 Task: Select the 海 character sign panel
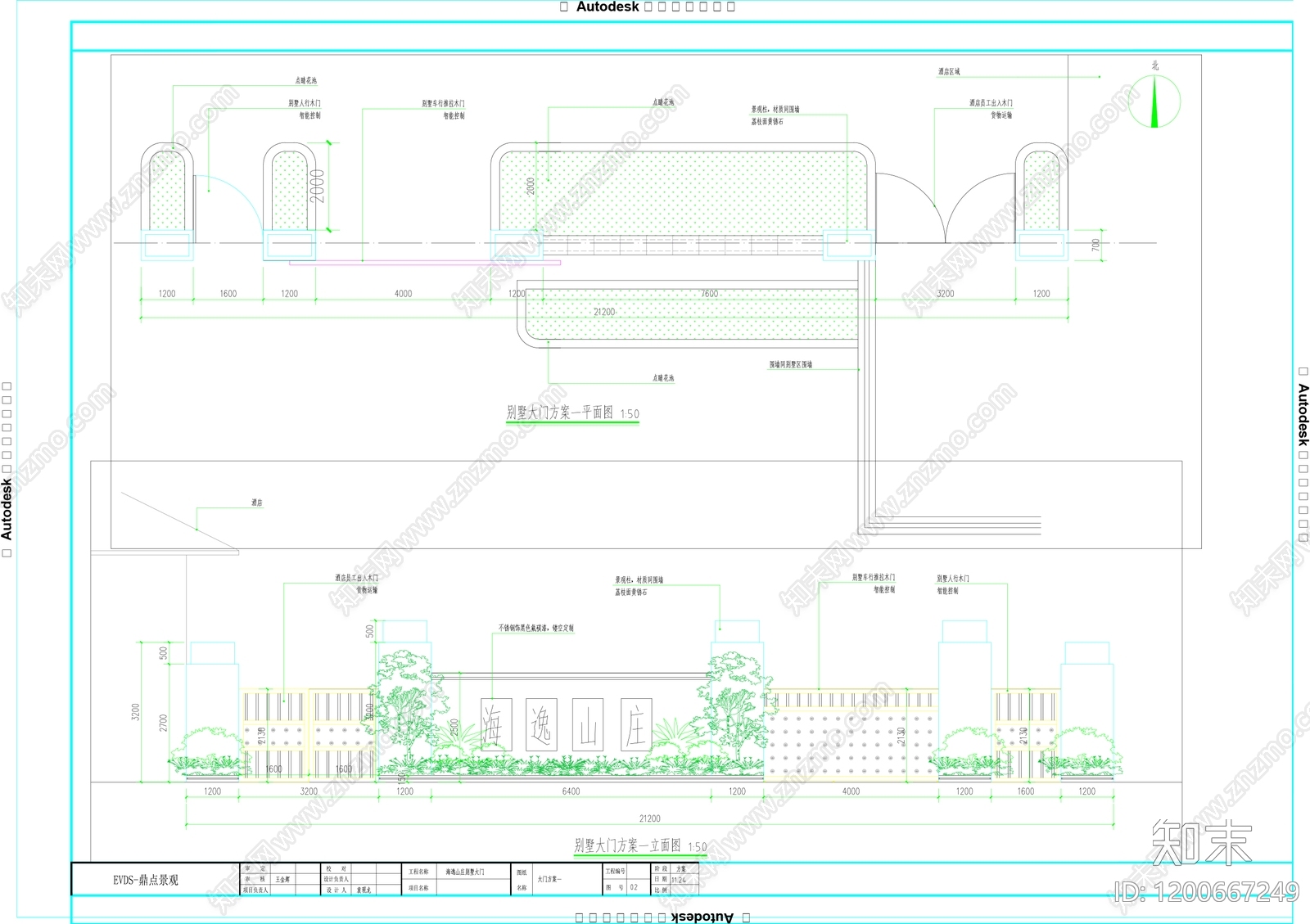494,724
